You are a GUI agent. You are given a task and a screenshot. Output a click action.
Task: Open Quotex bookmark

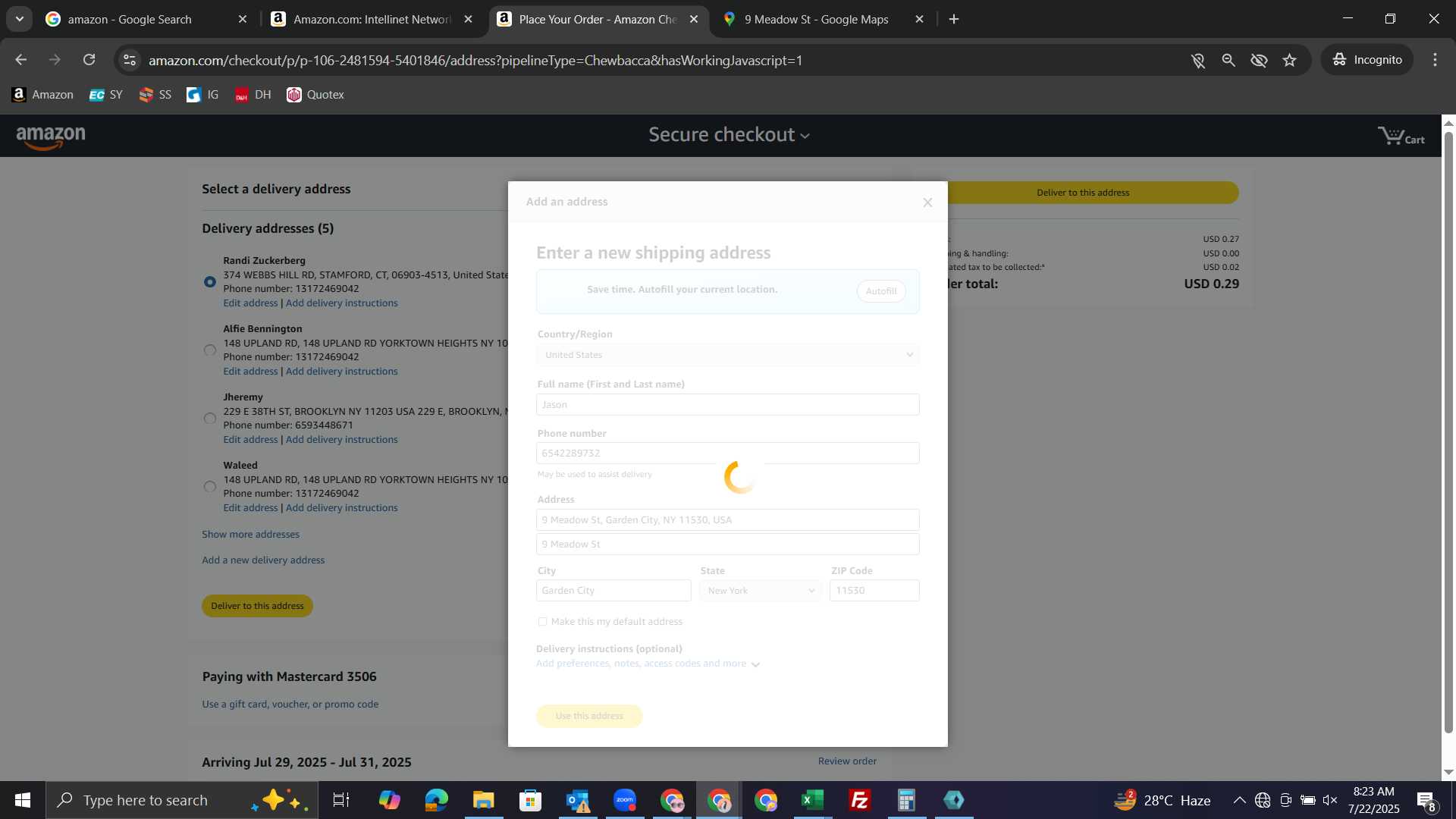point(315,95)
